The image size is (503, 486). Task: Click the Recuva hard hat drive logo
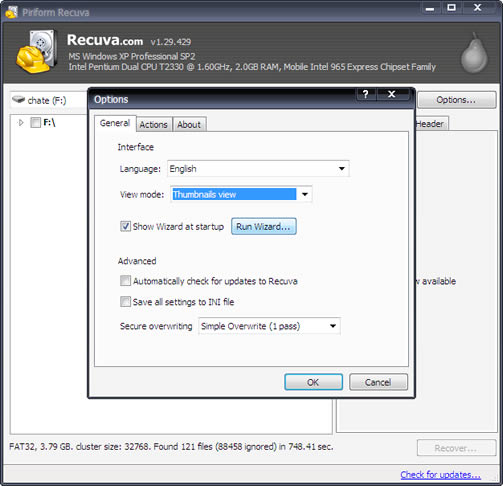pyautogui.click(x=36, y=51)
